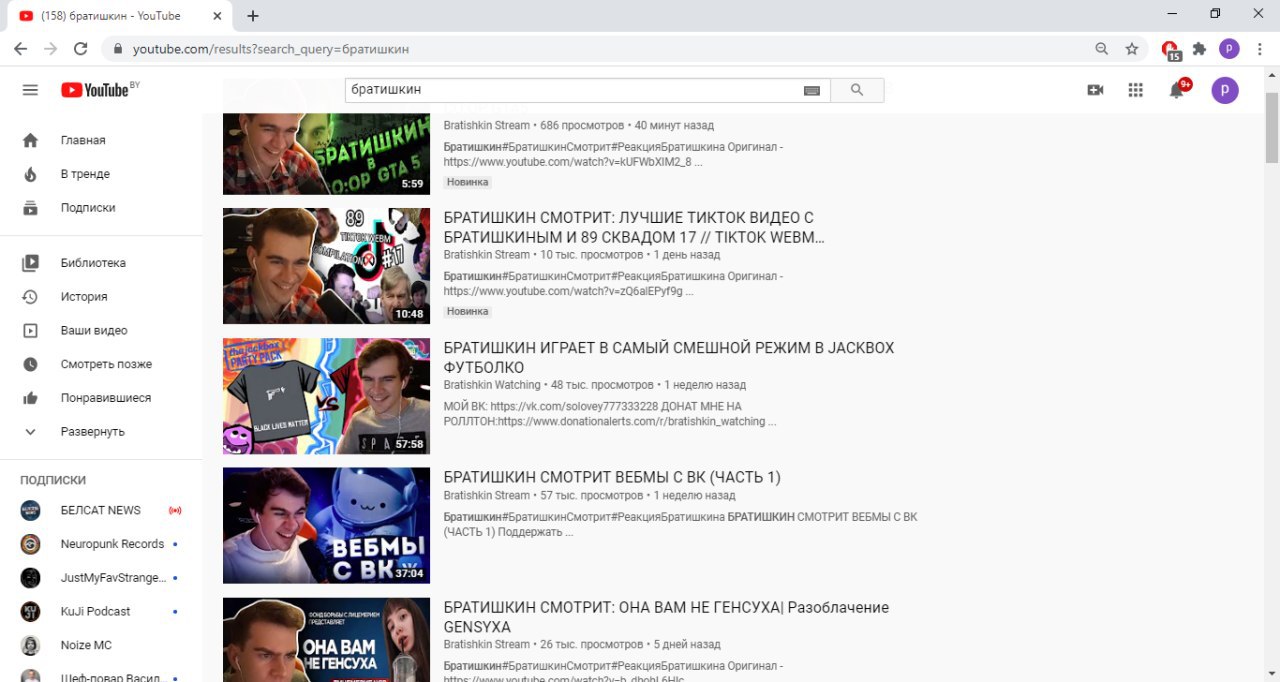1280x682 pixels.
Task: Open the TIKTOK WEBM video title link
Action: click(x=634, y=227)
